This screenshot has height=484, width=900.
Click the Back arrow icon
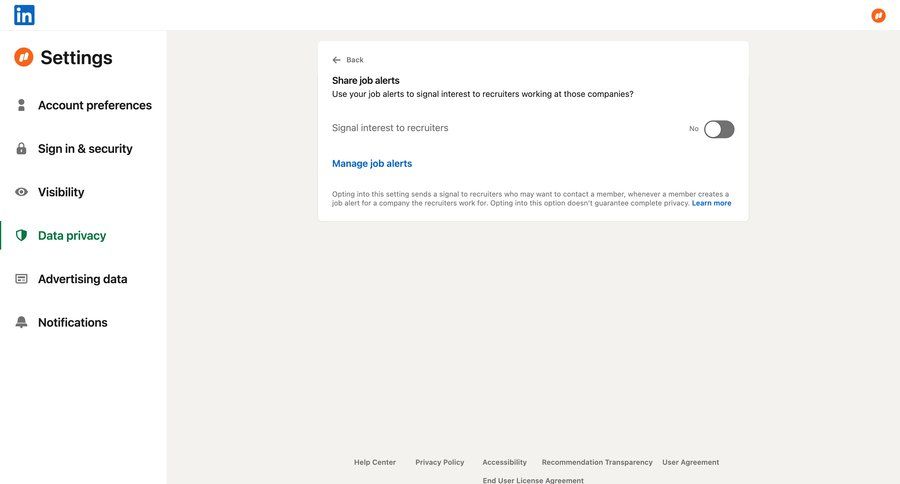click(x=337, y=60)
